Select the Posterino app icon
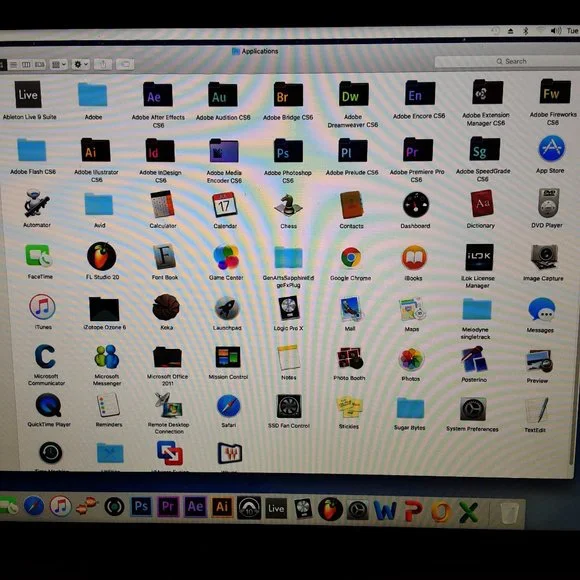 [474, 359]
